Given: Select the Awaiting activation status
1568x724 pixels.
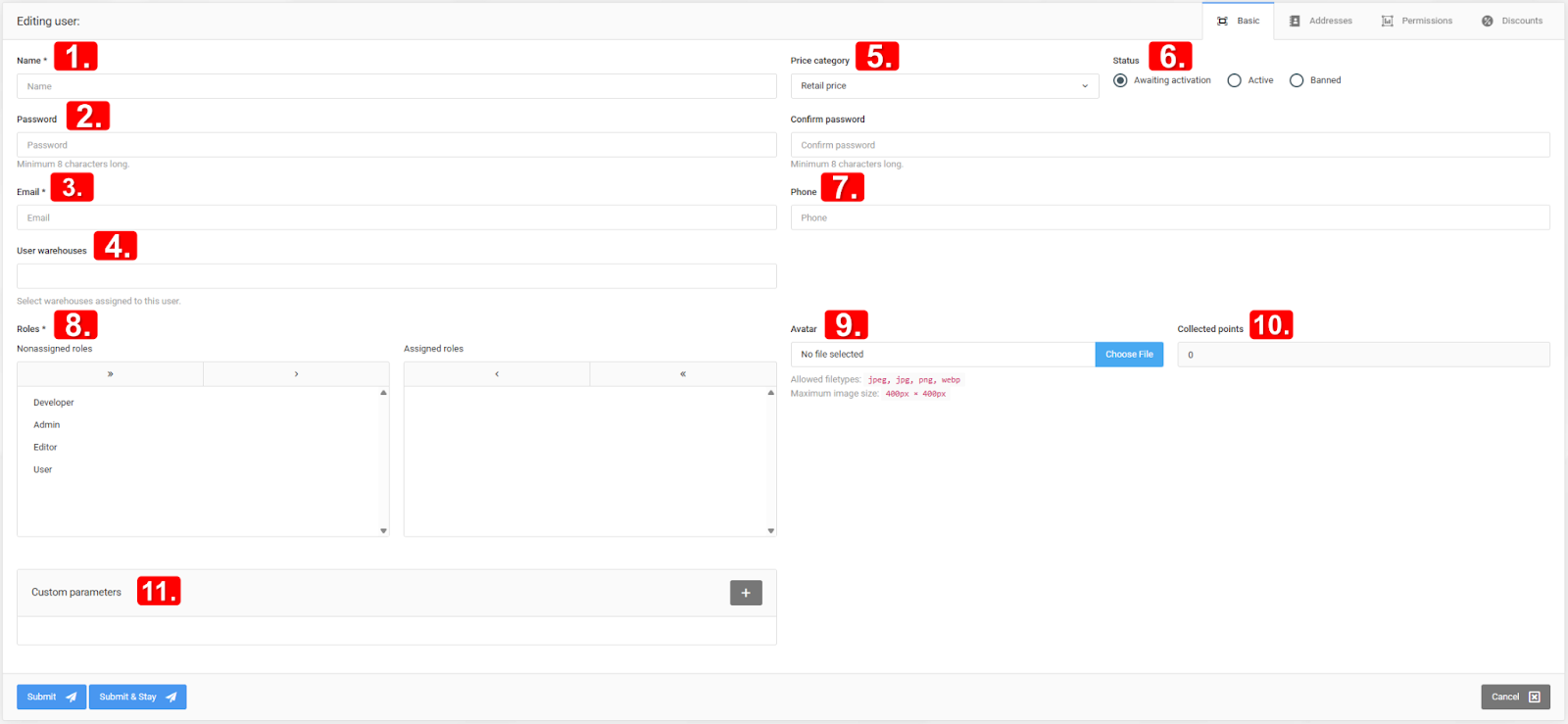Looking at the screenshot, I should pyautogui.click(x=1120, y=80).
